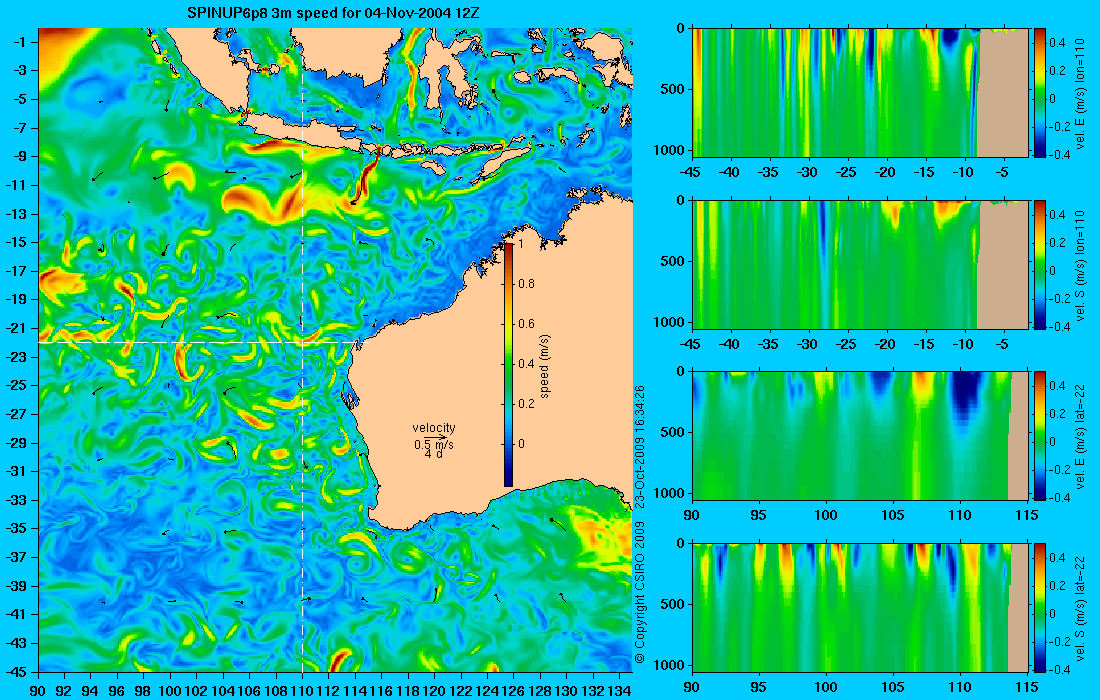Click the "-1" tick on the main map latitude axis

[19, 42]
